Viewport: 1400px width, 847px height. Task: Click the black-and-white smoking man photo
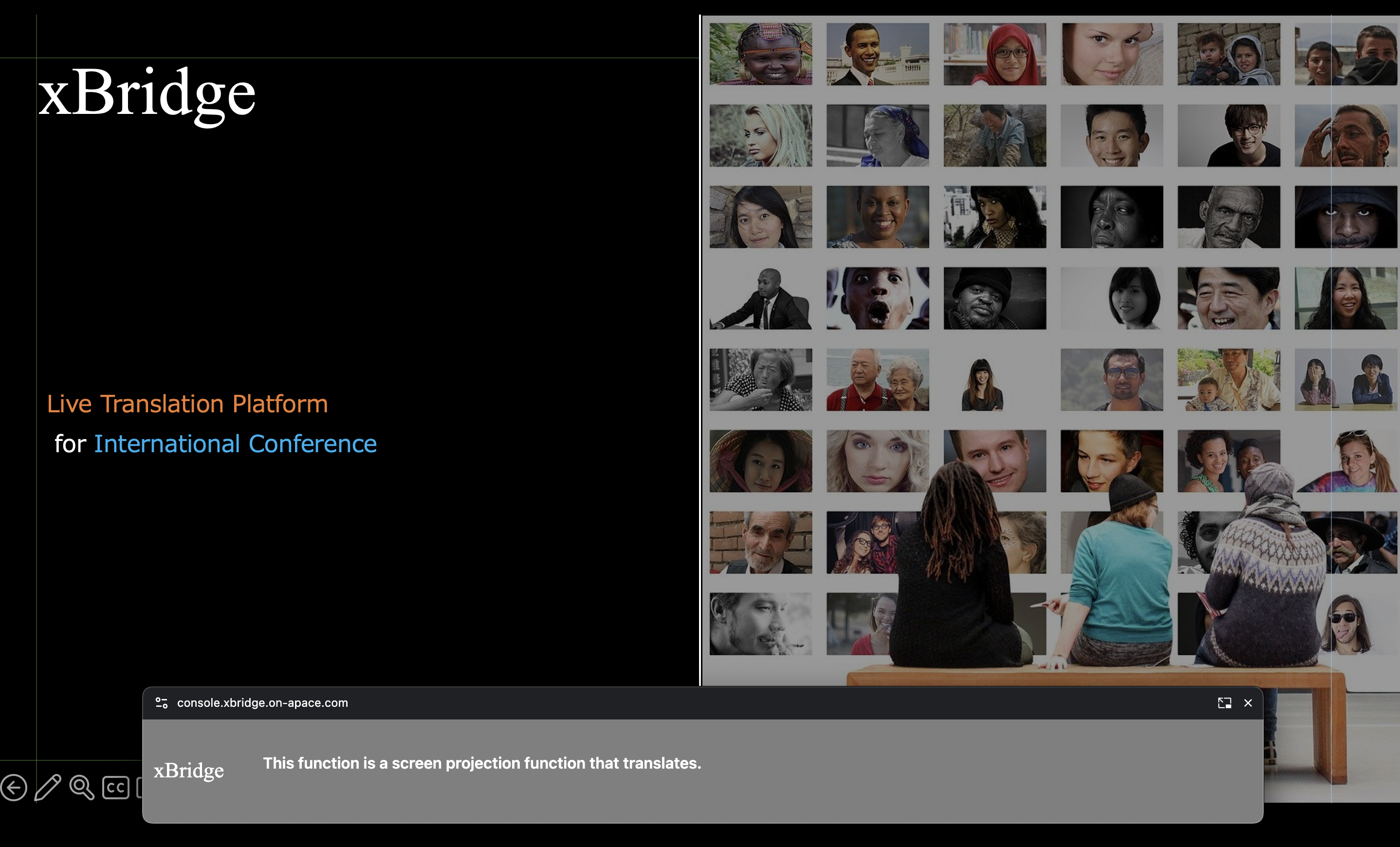click(x=760, y=624)
